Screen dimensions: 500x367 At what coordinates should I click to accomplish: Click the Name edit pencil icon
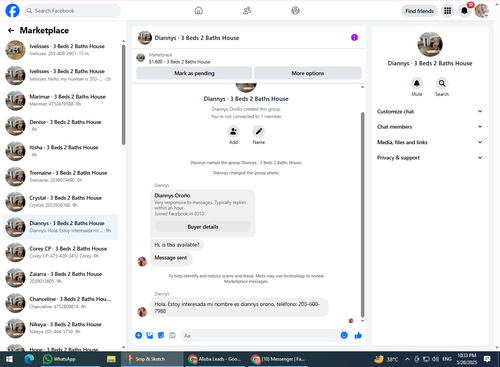(259, 131)
